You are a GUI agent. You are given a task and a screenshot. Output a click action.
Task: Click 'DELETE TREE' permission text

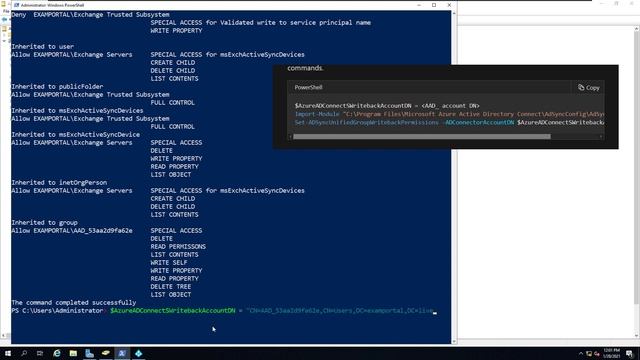171,287
